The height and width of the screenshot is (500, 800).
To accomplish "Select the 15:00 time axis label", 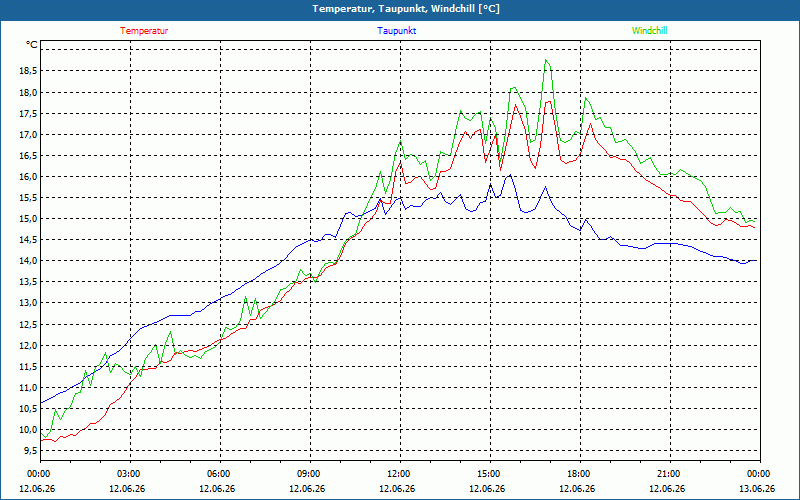I will [490, 474].
